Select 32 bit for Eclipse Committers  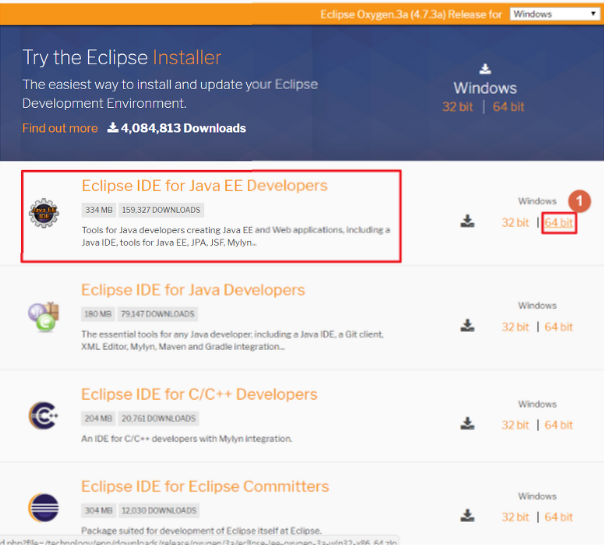[515, 517]
